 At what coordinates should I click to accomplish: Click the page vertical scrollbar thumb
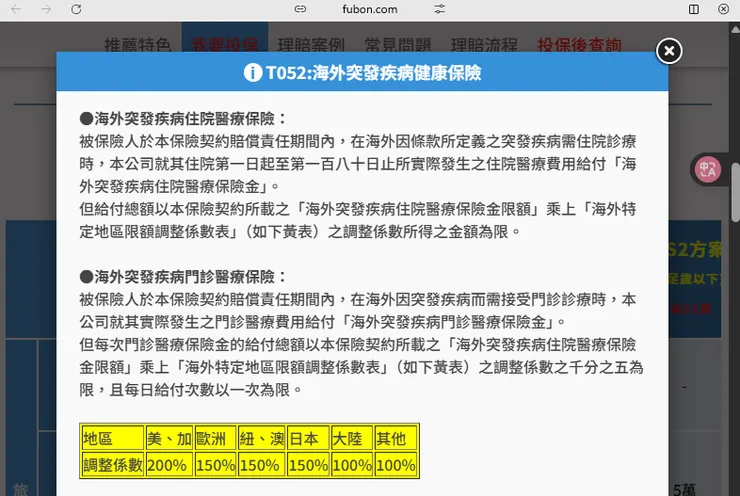point(735,192)
